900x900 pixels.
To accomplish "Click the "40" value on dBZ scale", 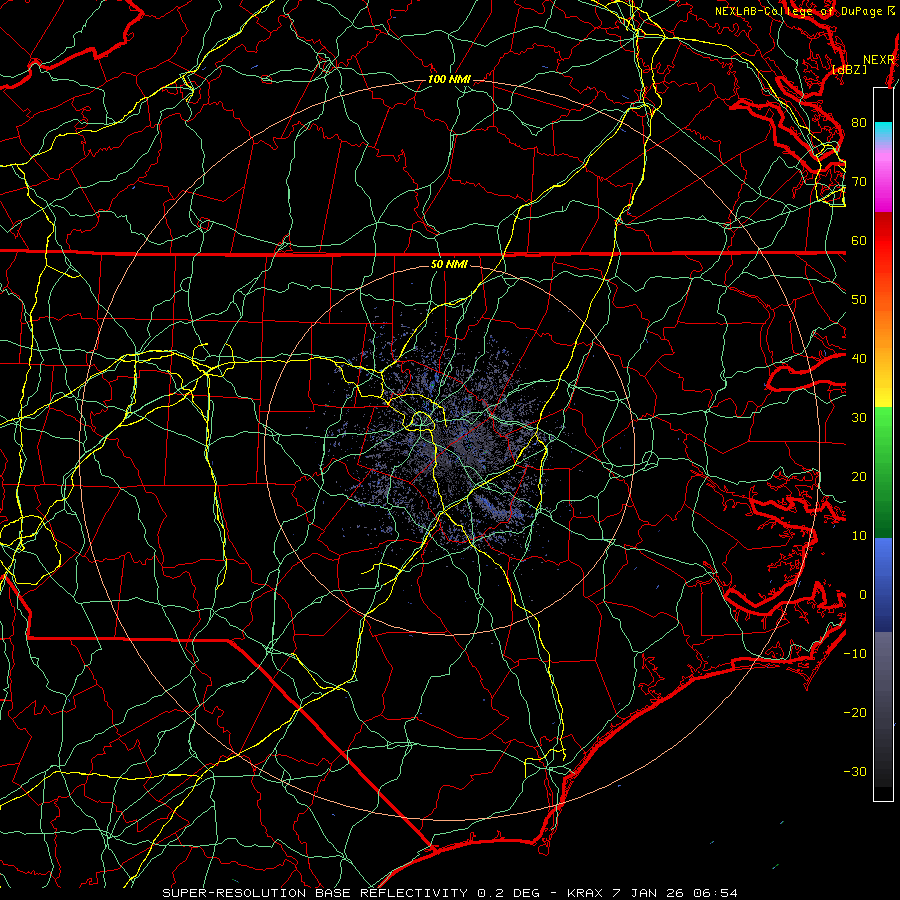I will point(859,359).
